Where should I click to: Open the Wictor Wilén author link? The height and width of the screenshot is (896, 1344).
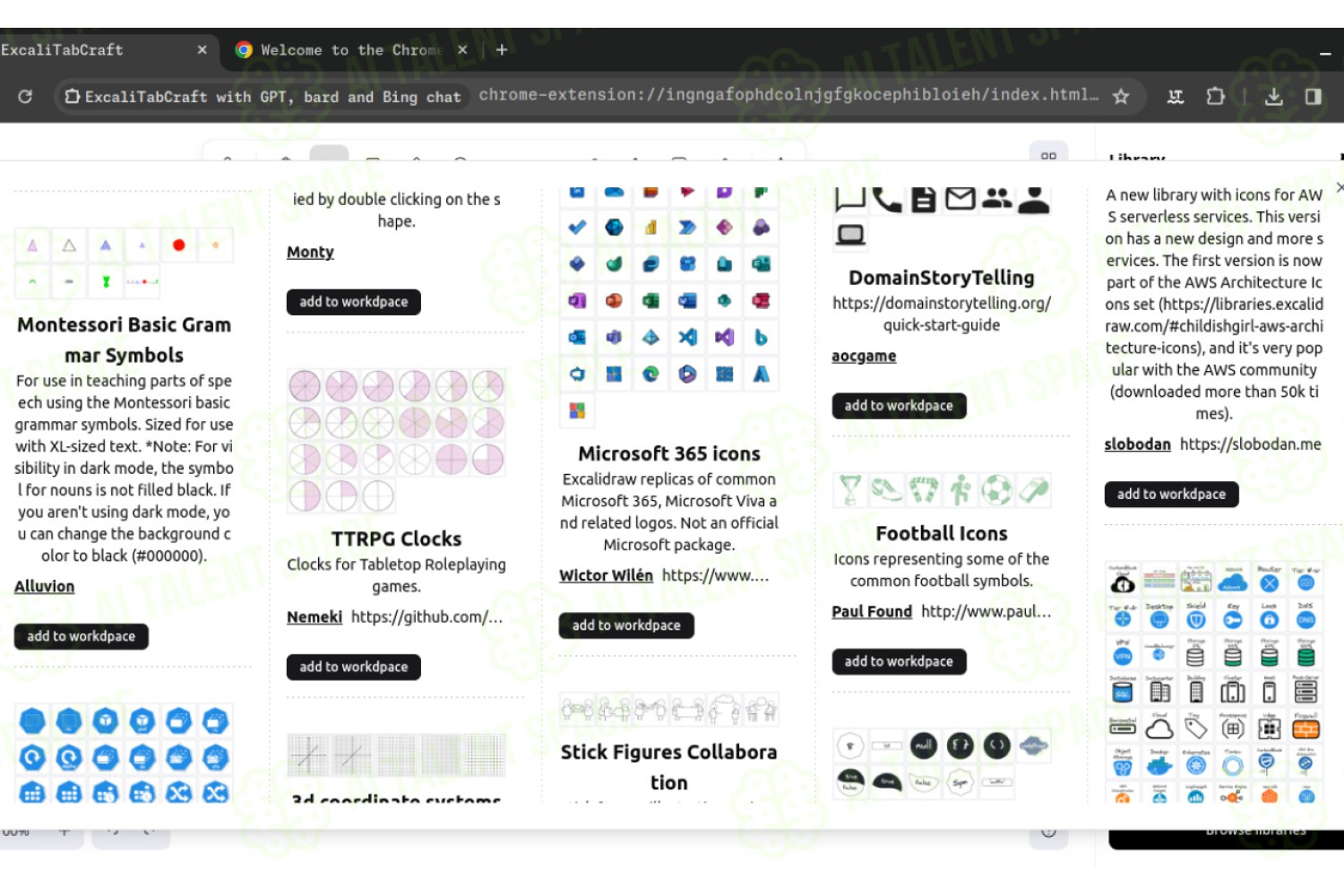coord(606,575)
